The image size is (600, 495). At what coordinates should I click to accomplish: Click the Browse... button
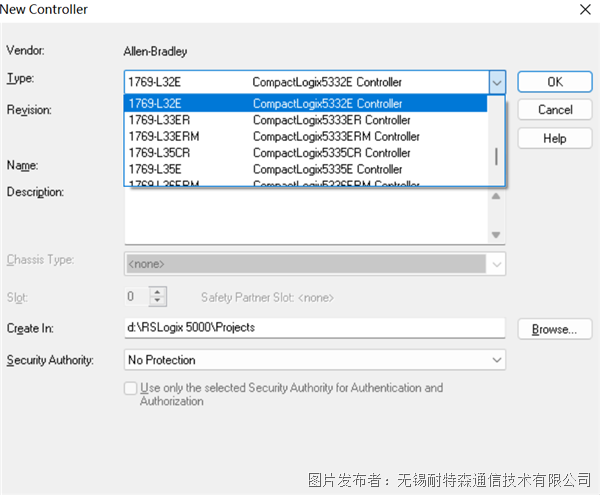554,329
